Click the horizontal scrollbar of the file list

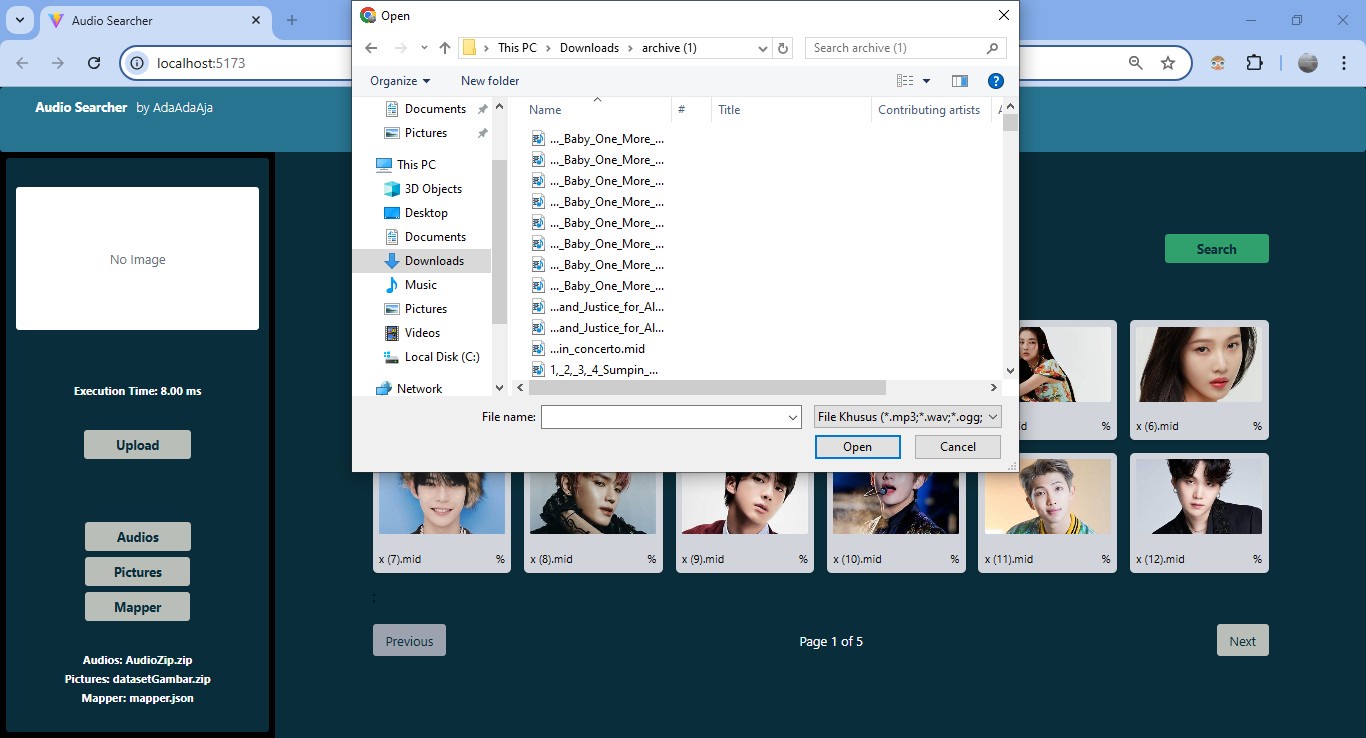(x=706, y=387)
